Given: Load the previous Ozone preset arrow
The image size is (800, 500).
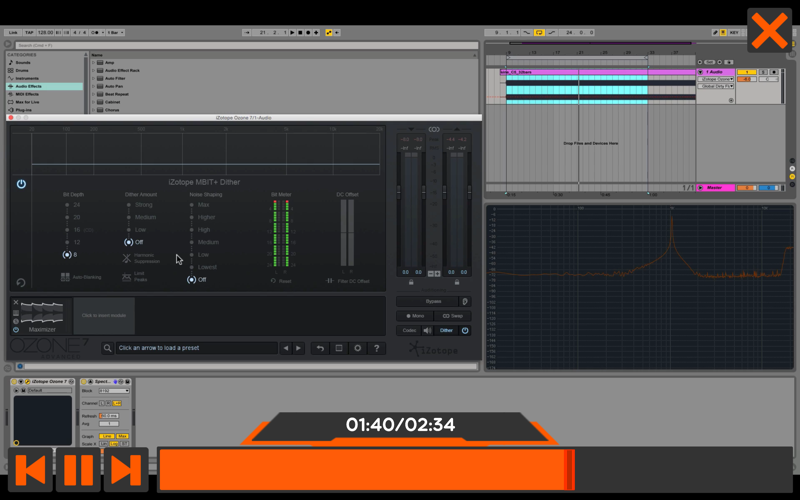Looking at the screenshot, I should click(286, 348).
